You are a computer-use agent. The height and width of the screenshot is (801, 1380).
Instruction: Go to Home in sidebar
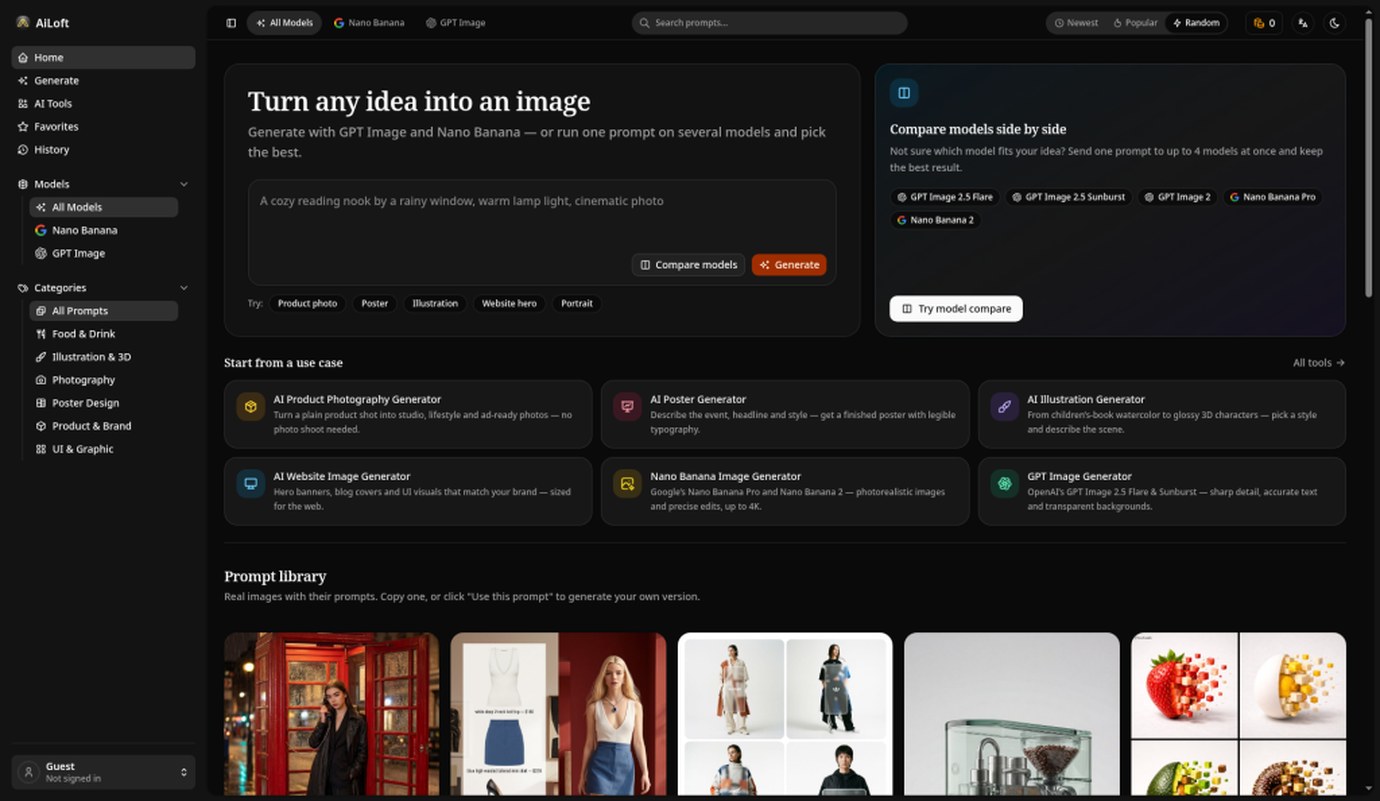(x=103, y=58)
